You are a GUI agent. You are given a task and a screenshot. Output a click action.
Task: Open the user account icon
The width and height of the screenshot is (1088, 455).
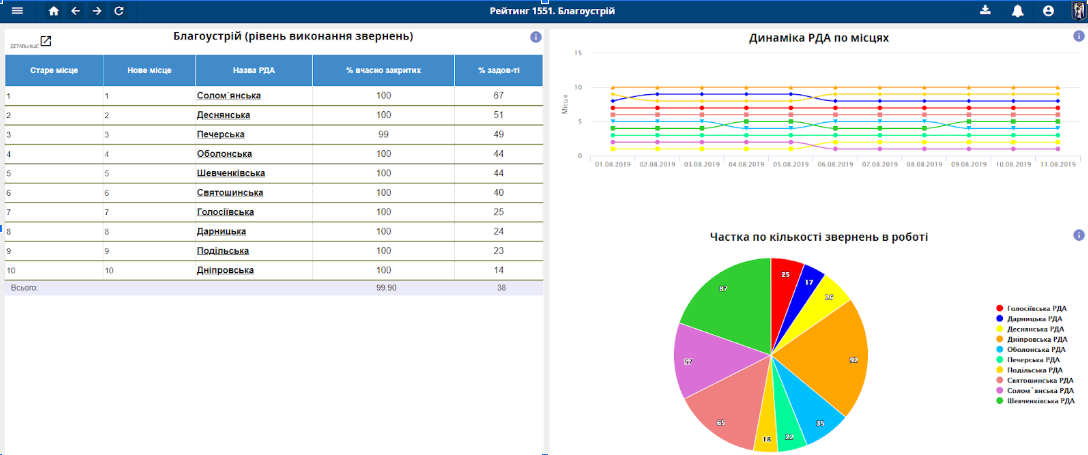1048,11
